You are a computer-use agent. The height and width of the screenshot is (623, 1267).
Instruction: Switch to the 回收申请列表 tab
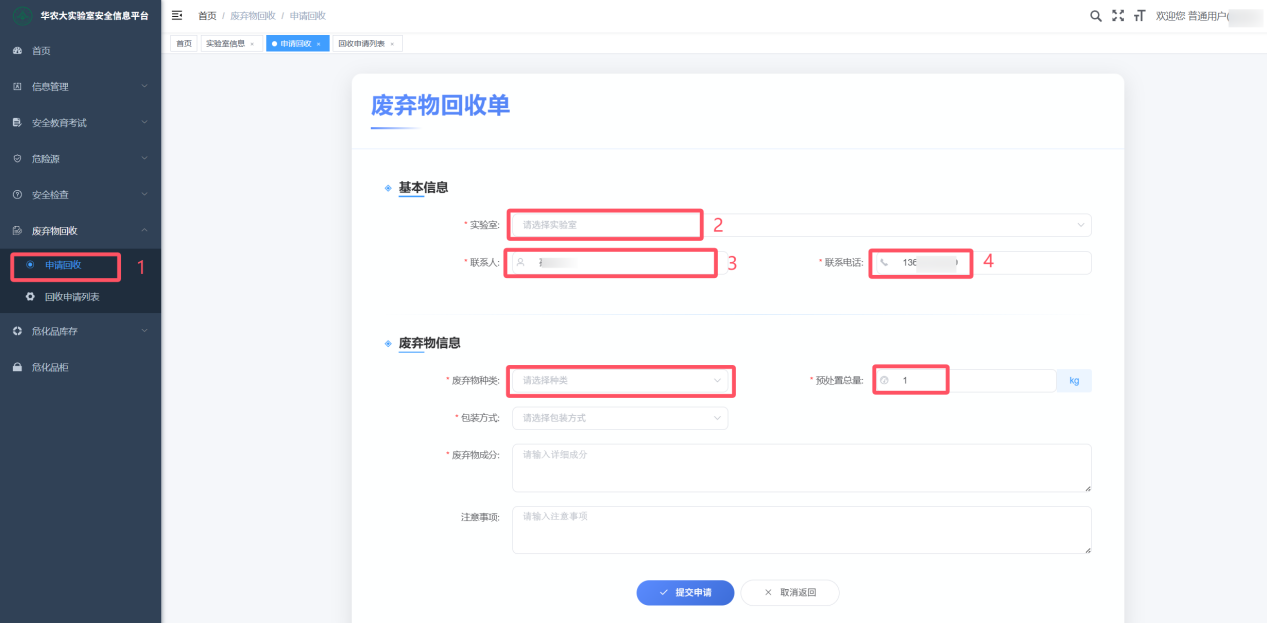click(x=361, y=44)
